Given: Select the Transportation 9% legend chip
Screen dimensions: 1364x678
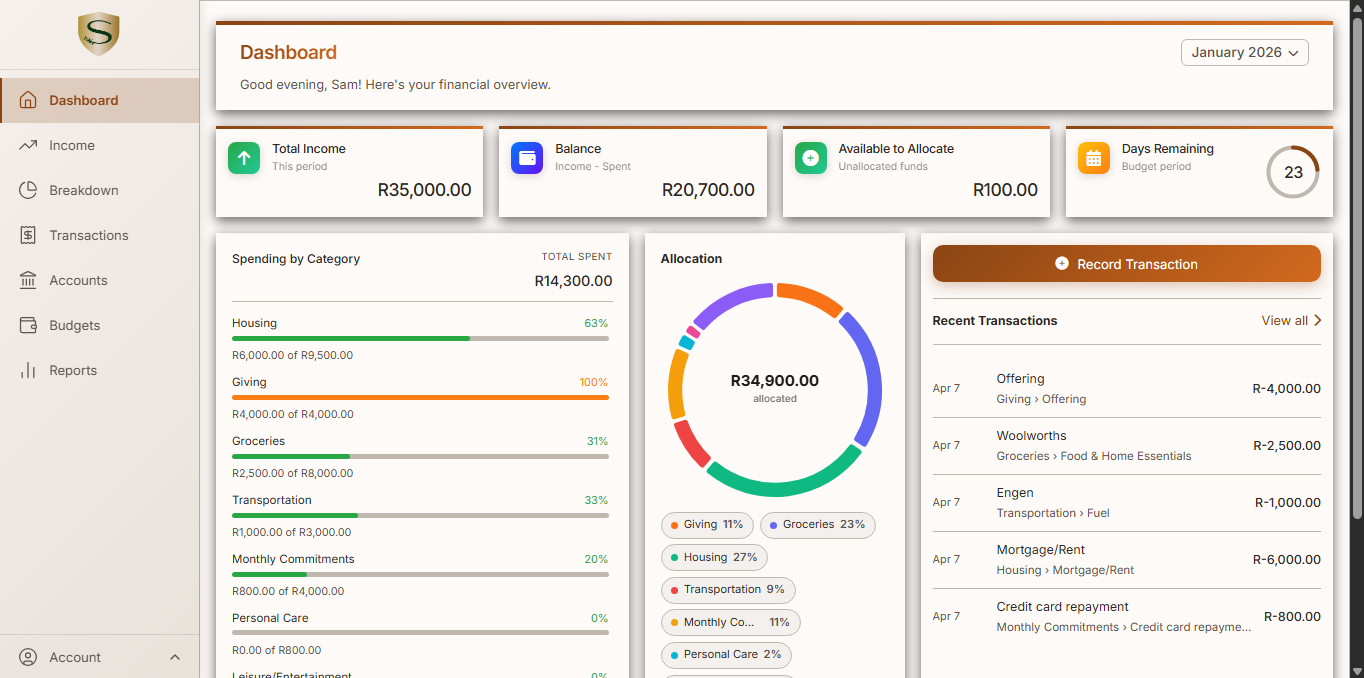Looking at the screenshot, I should 728,590.
